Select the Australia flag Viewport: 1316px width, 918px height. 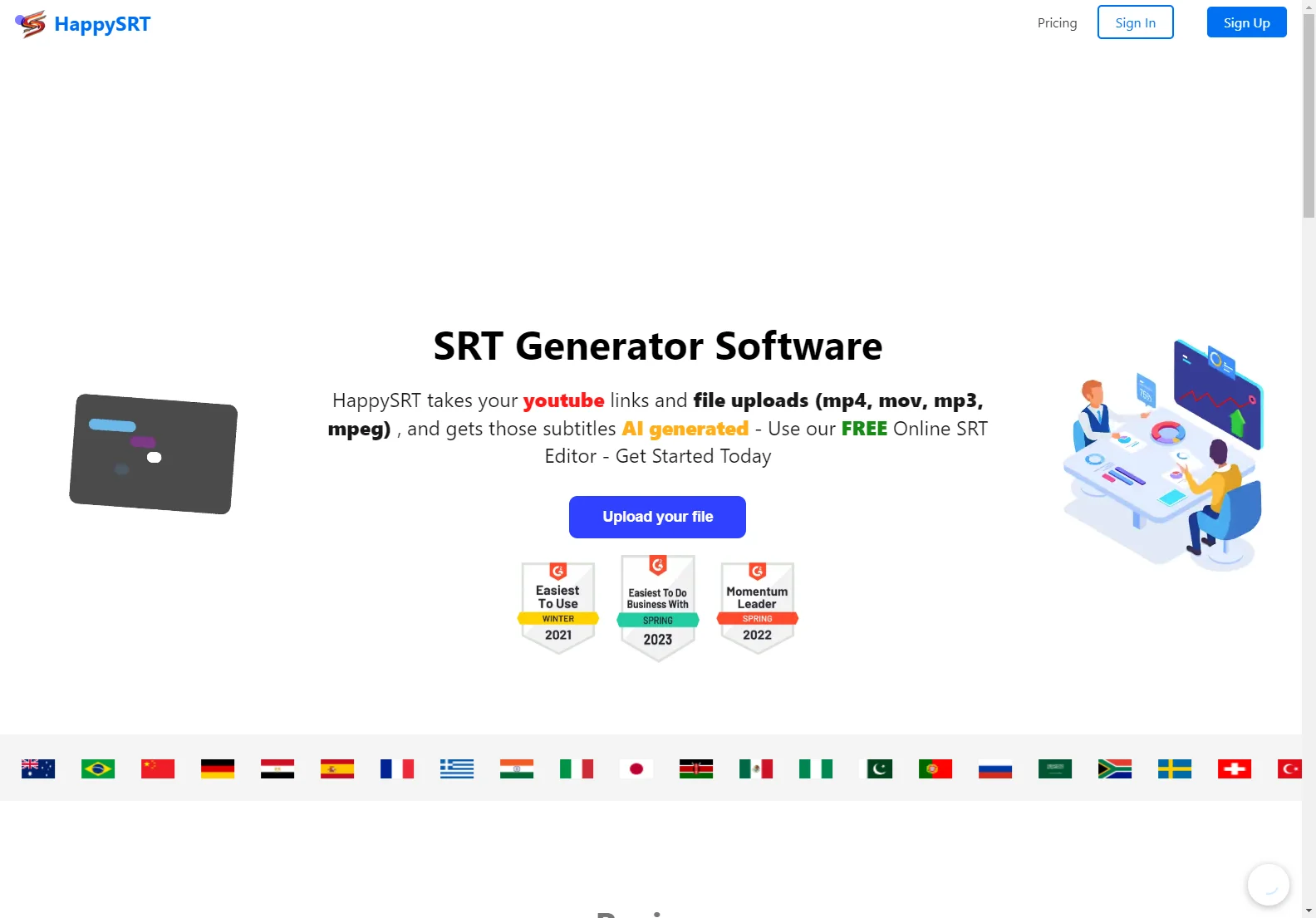tap(38, 768)
